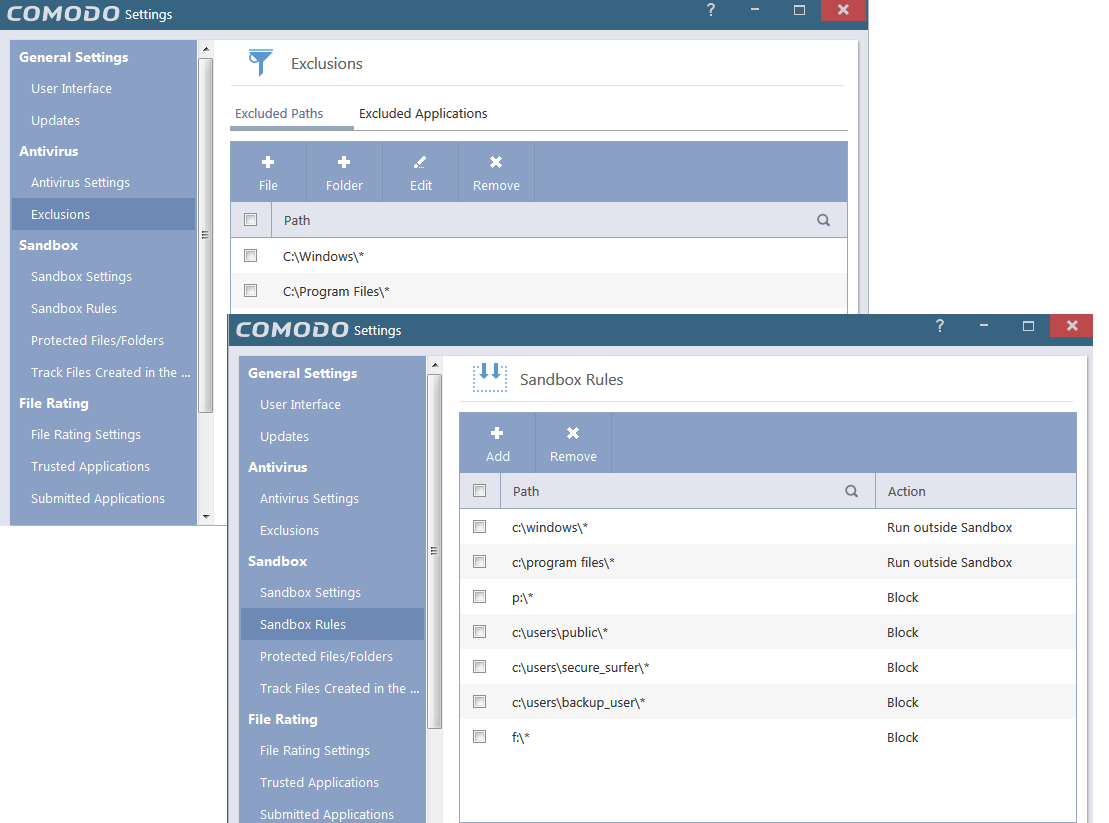Switch to the Excluded Applications tab
The height and width of the screenshot is (823, 1109).
[x=423, y=114]
